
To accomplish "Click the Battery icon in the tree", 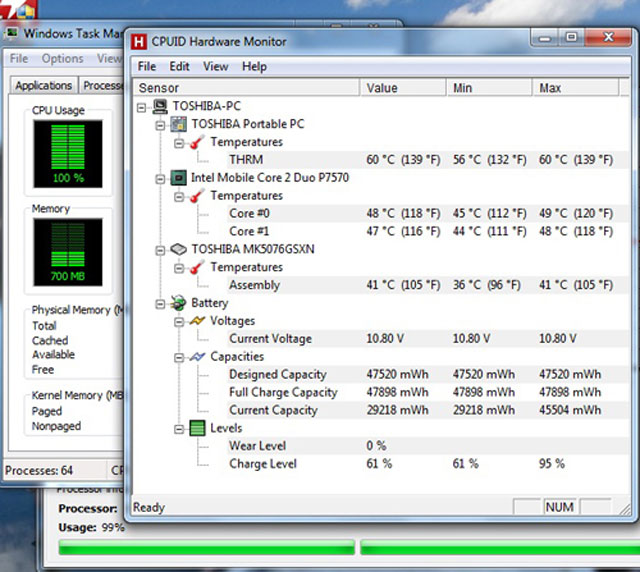I will tap(178, 303).
